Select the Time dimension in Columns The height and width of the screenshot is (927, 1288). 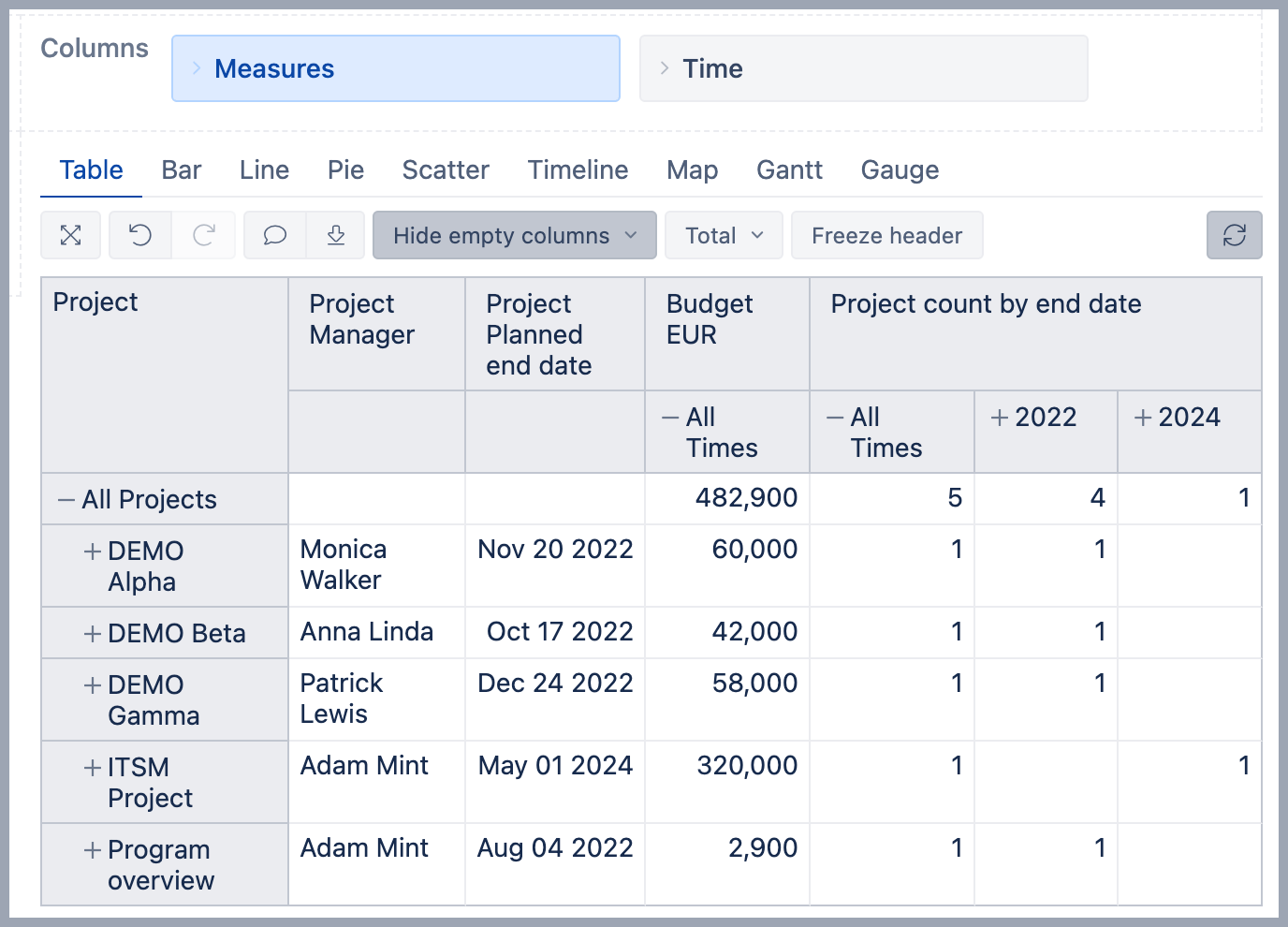(x=862, y=68)
